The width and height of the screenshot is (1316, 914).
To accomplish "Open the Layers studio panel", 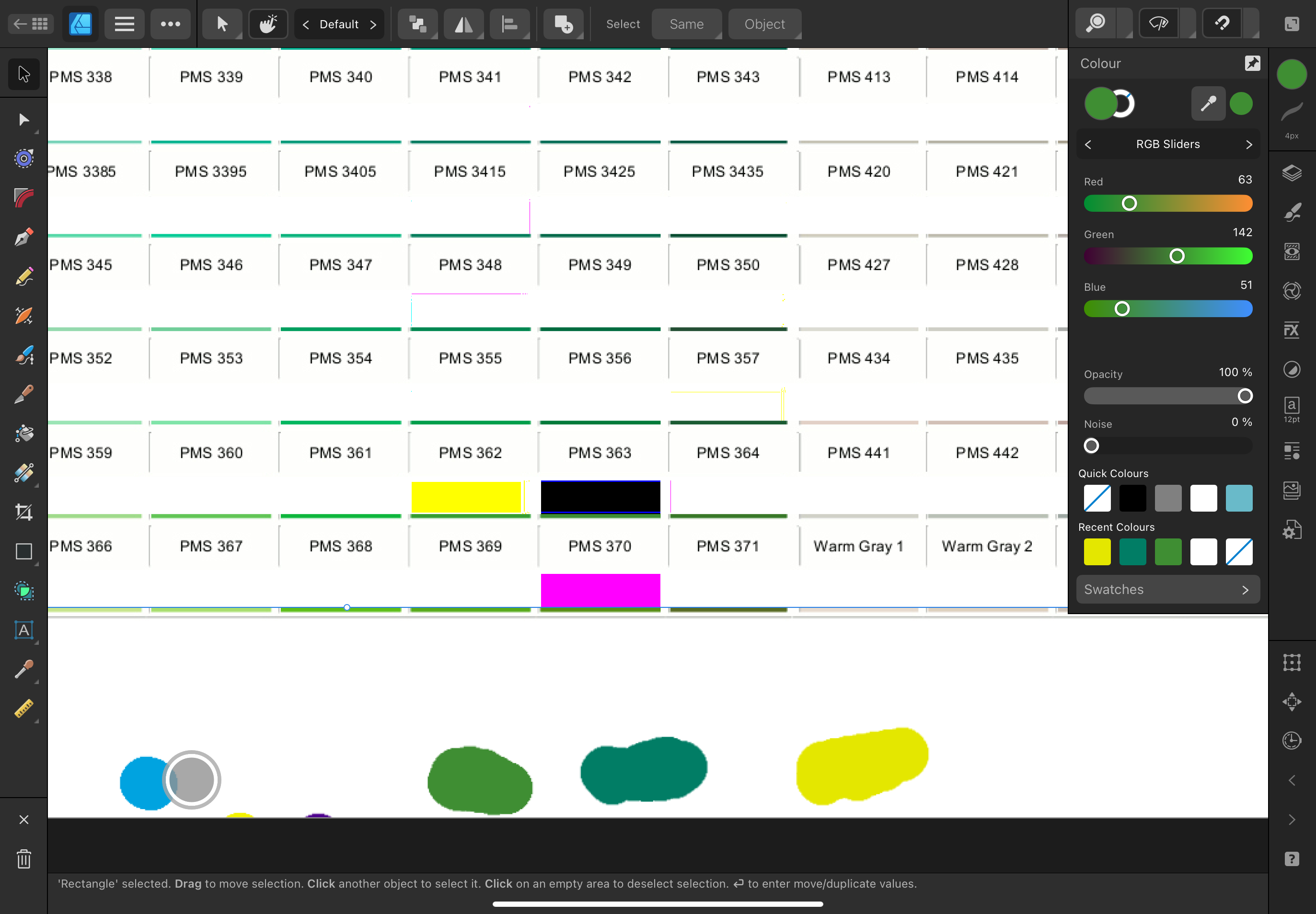I will 1292,173.
